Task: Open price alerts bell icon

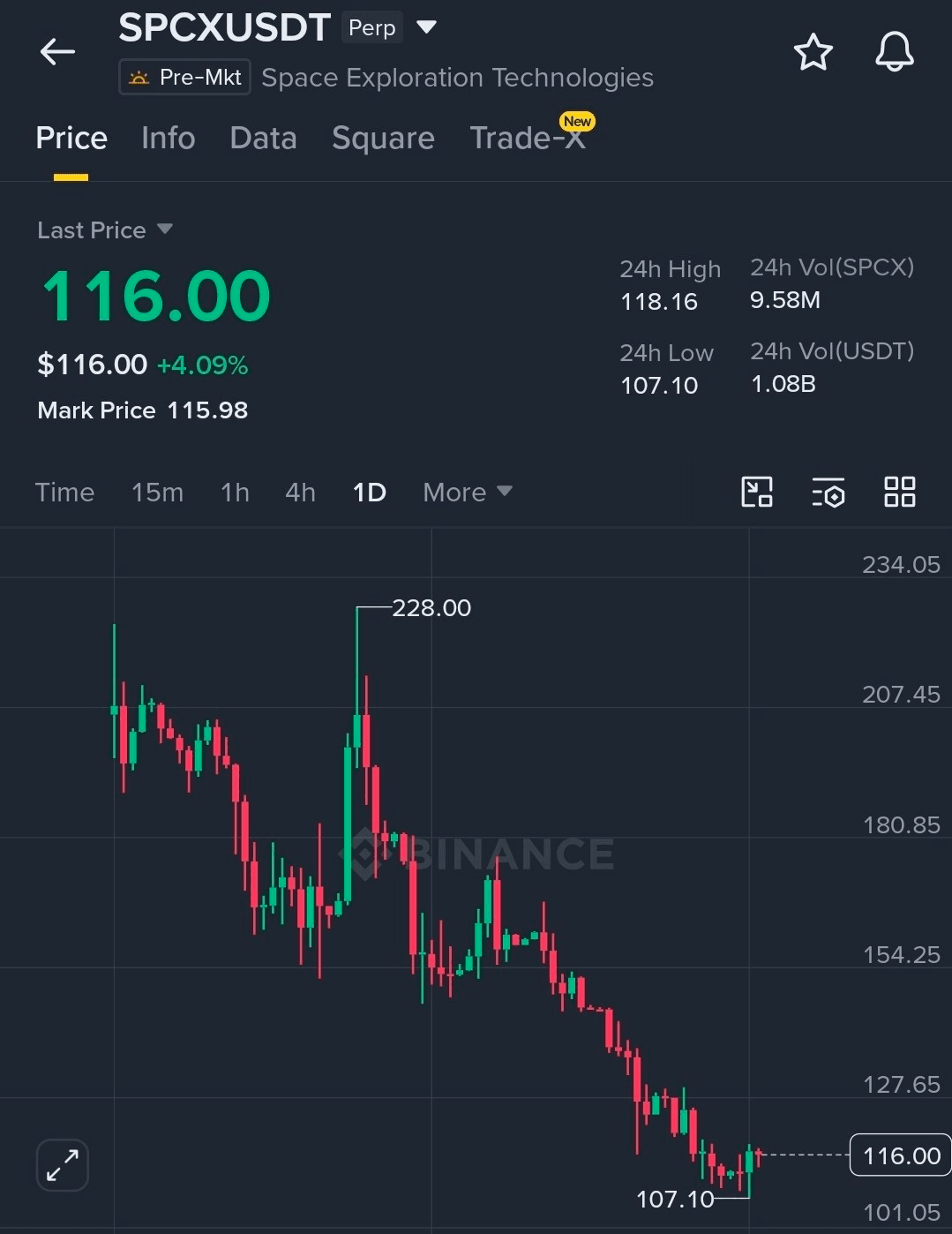Action: [x=894, y=52]
